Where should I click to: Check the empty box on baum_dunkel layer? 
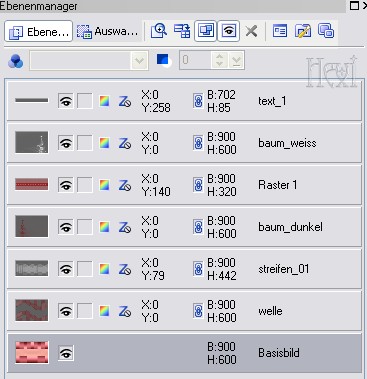coord(85,227)
